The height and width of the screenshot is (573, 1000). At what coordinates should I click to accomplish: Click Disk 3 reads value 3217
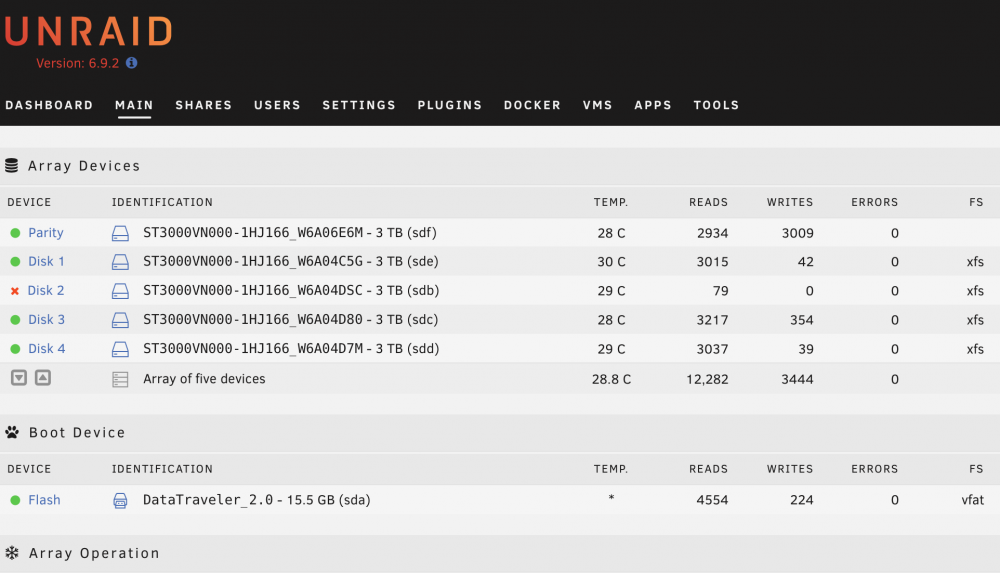tap(712, 320)
